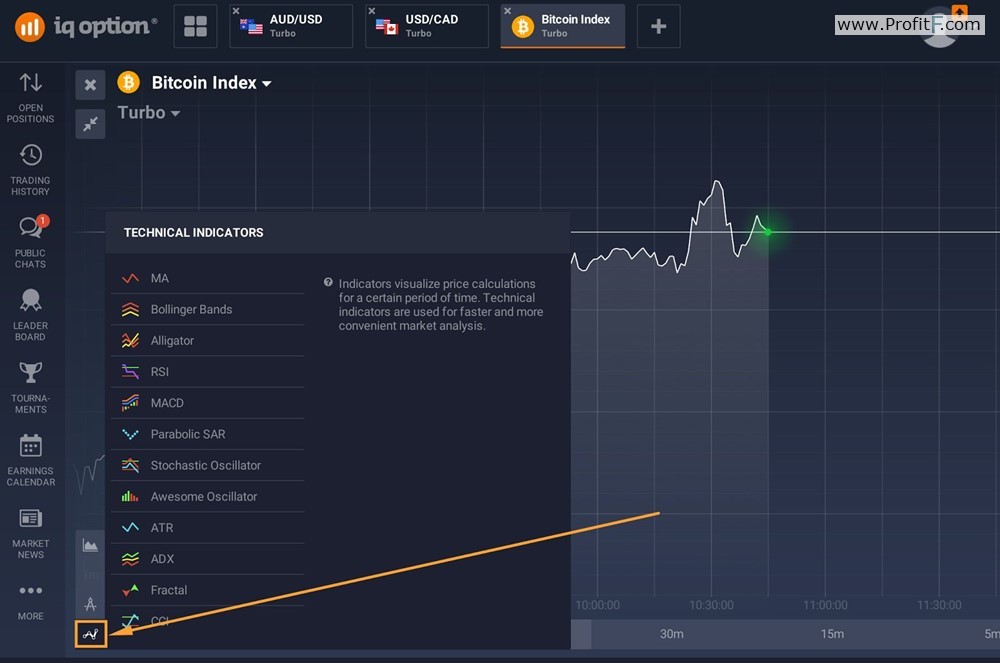The width and height of the screenshot is (1000, 663).
Task: Open the Tournaments trophy icon
Action: pyautogui.click(x=31, y=388)
